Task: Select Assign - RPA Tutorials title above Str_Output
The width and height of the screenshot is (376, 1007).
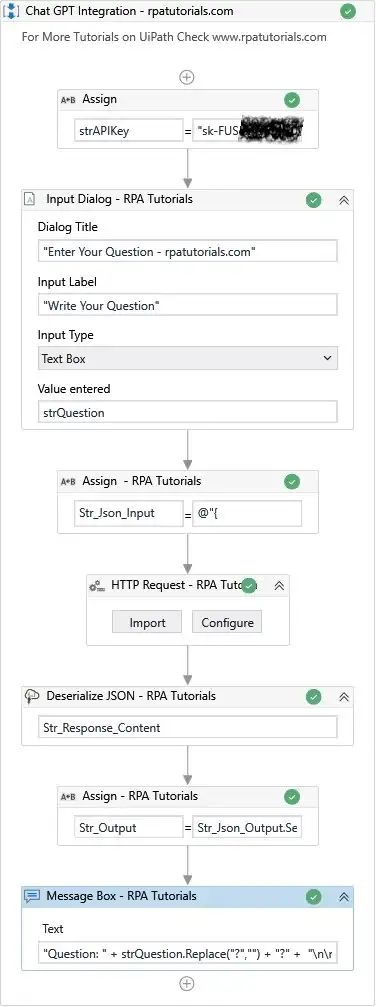Action: point(140,796)
